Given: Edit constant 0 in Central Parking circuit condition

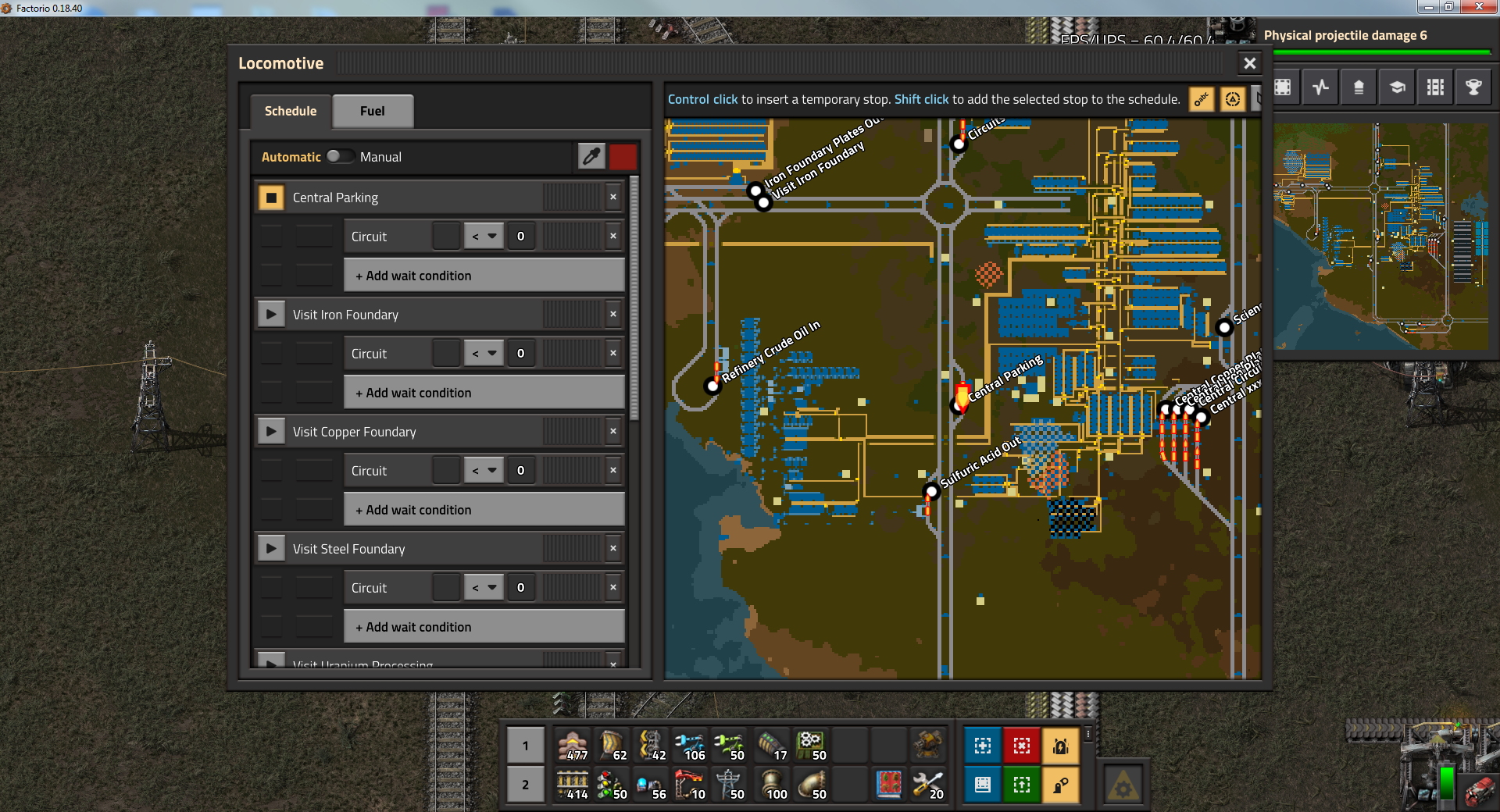Looking at the screenshot, I should pyautogui.click(x=521, y=237).
